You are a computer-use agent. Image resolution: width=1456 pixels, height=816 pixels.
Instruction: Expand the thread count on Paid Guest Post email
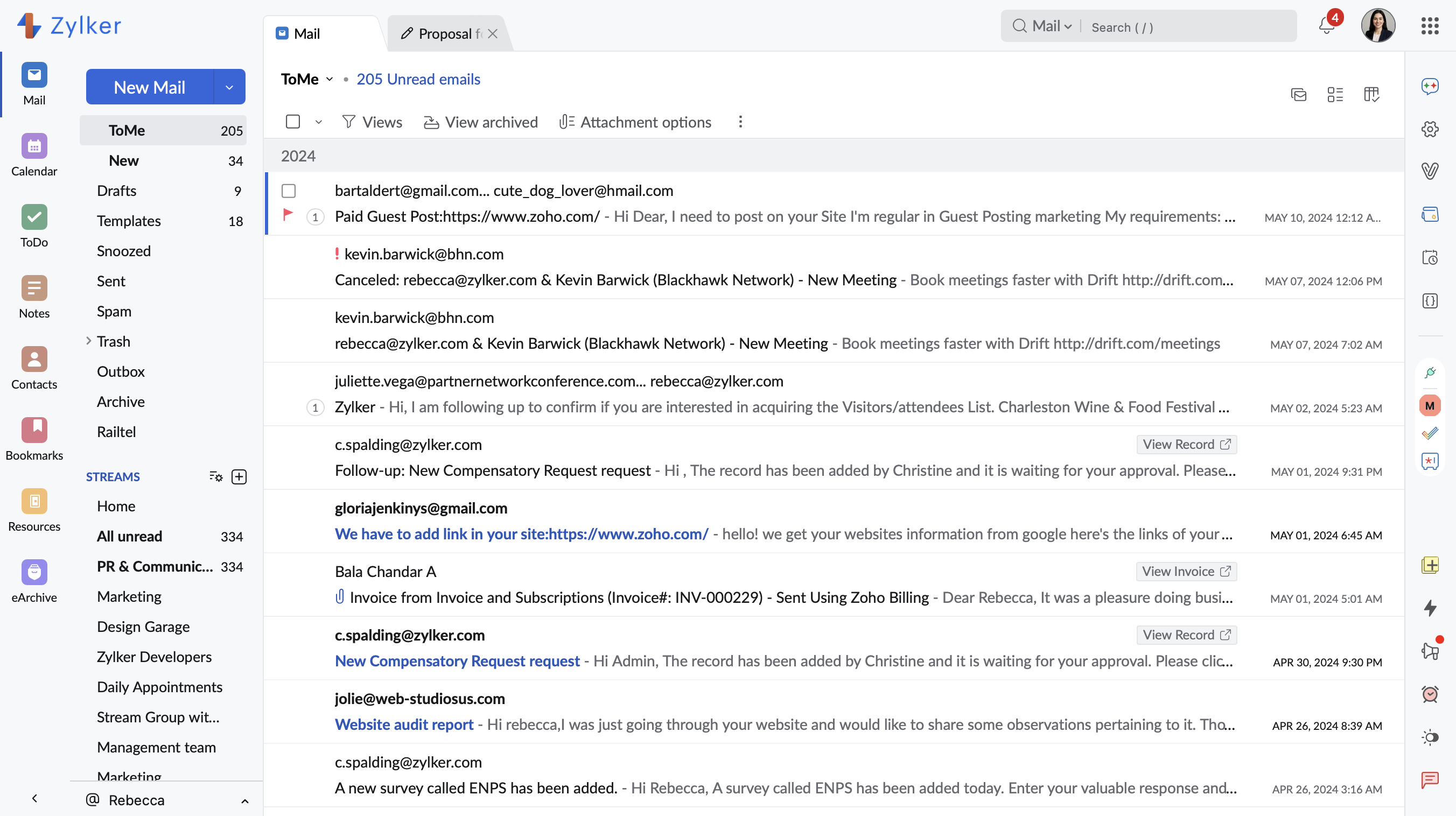pyautogui.click(x=316, y=217)
